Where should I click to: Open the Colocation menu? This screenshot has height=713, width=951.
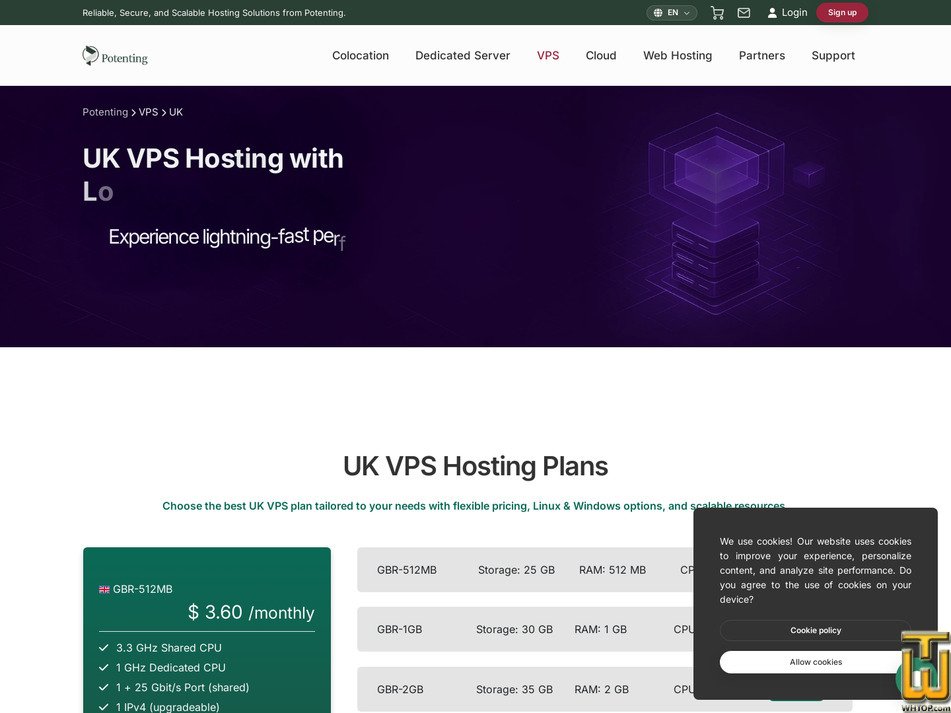(360, 56)
